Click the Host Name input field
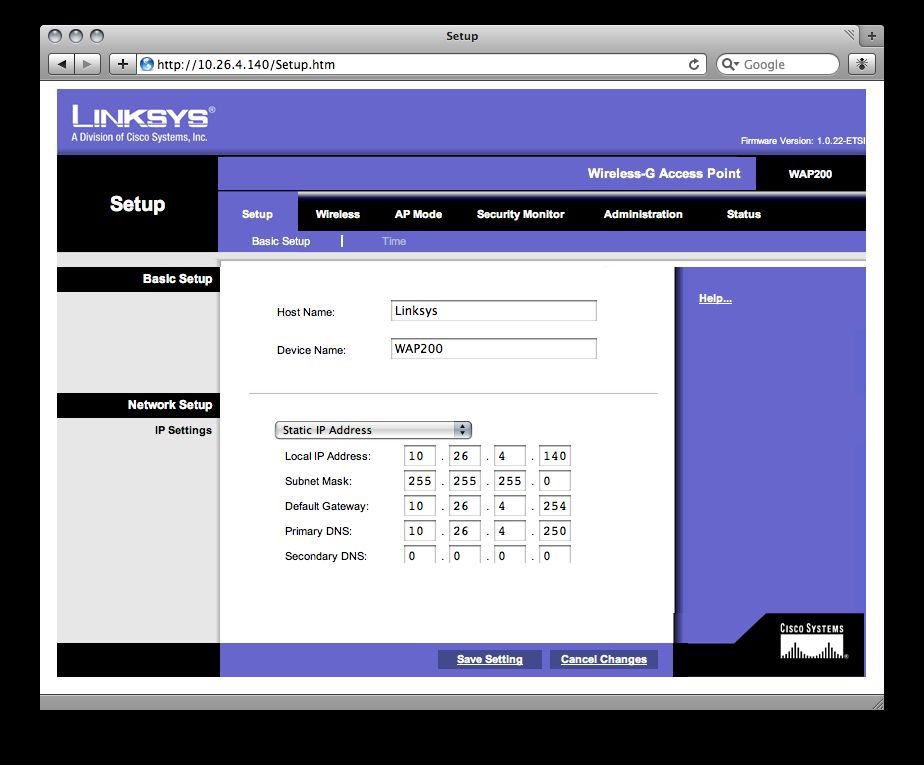This screenshot has height=765, width=924. (x=494, y=311)
